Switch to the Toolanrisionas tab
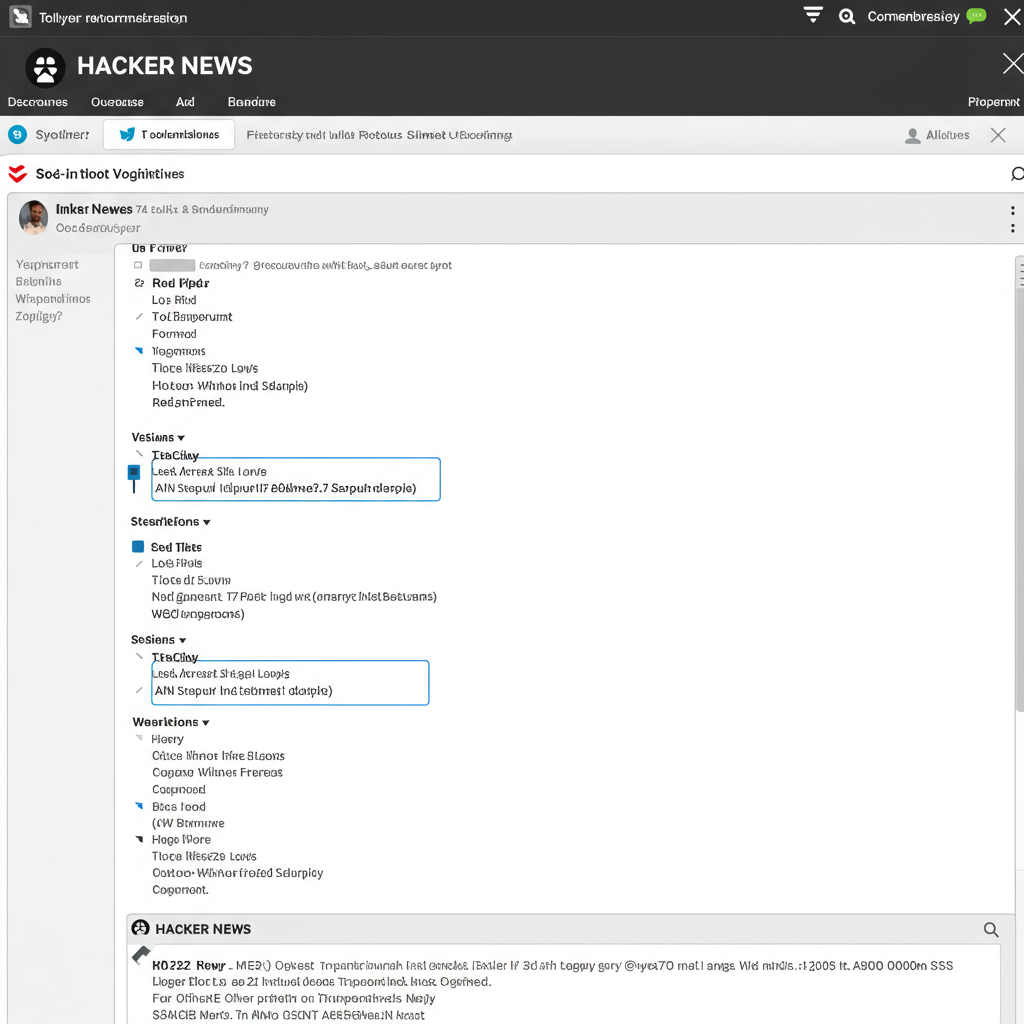 tap(169, 135)
